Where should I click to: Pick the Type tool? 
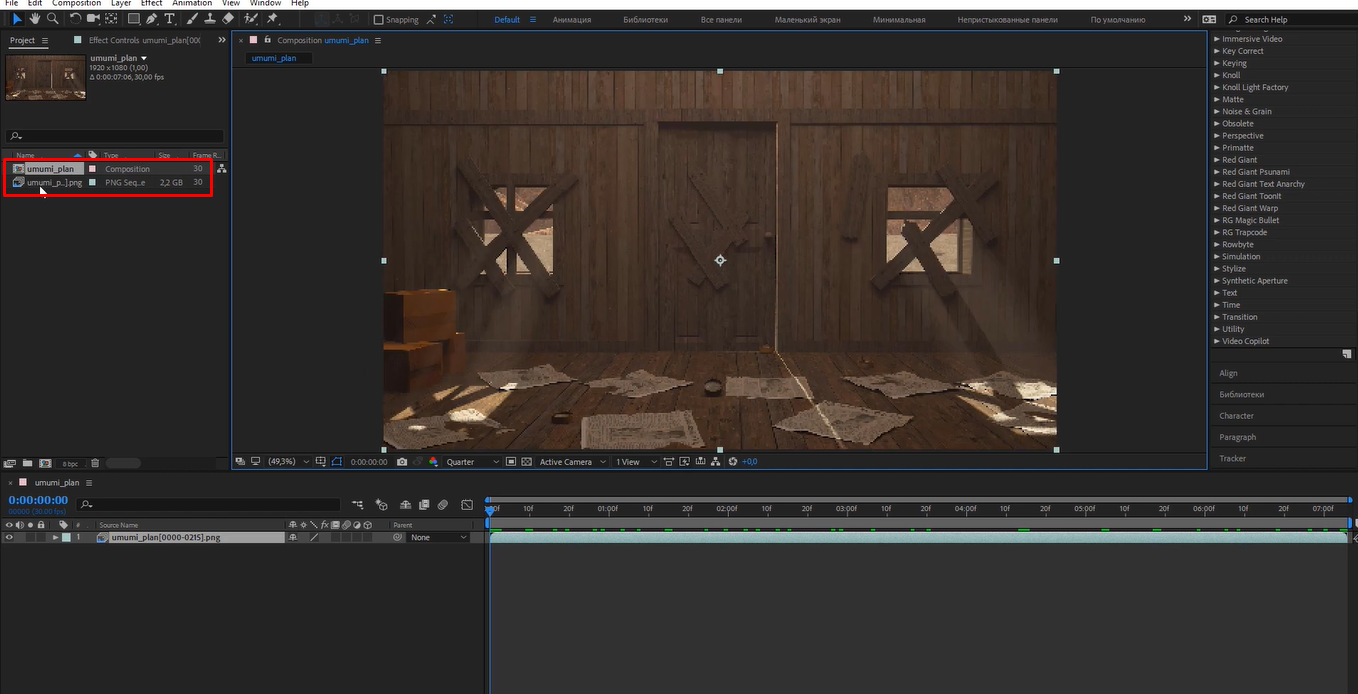[170, 18]
